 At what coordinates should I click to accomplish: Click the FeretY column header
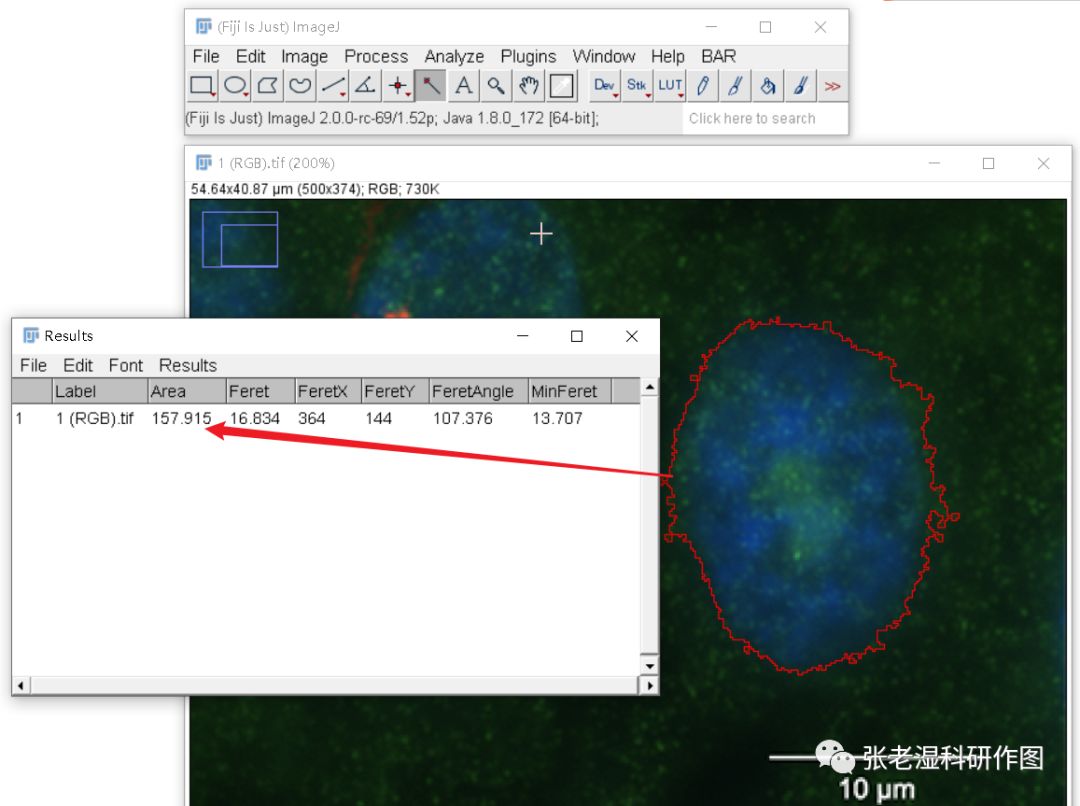(395, 391)
